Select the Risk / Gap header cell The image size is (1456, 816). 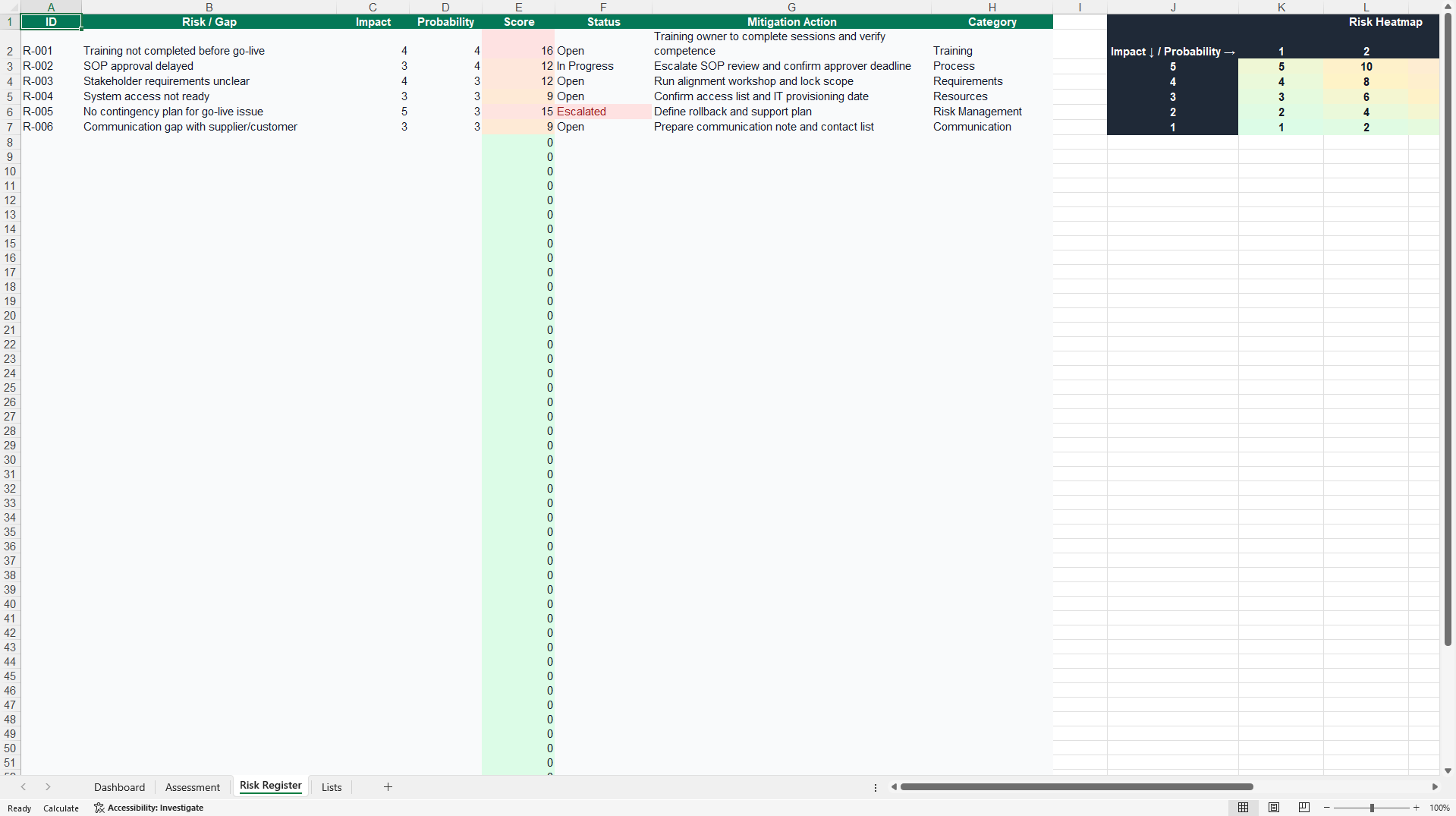(x=209, y=22)
